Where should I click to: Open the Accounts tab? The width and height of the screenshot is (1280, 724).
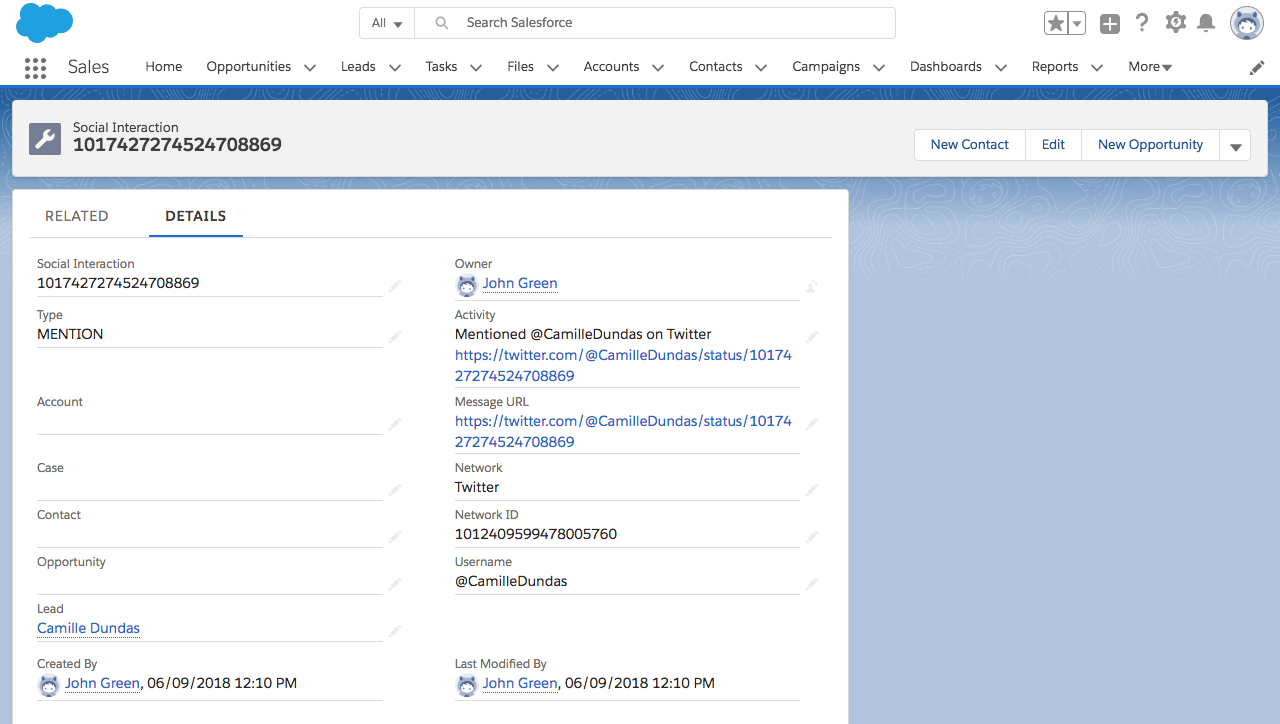(x=611, y=67)
